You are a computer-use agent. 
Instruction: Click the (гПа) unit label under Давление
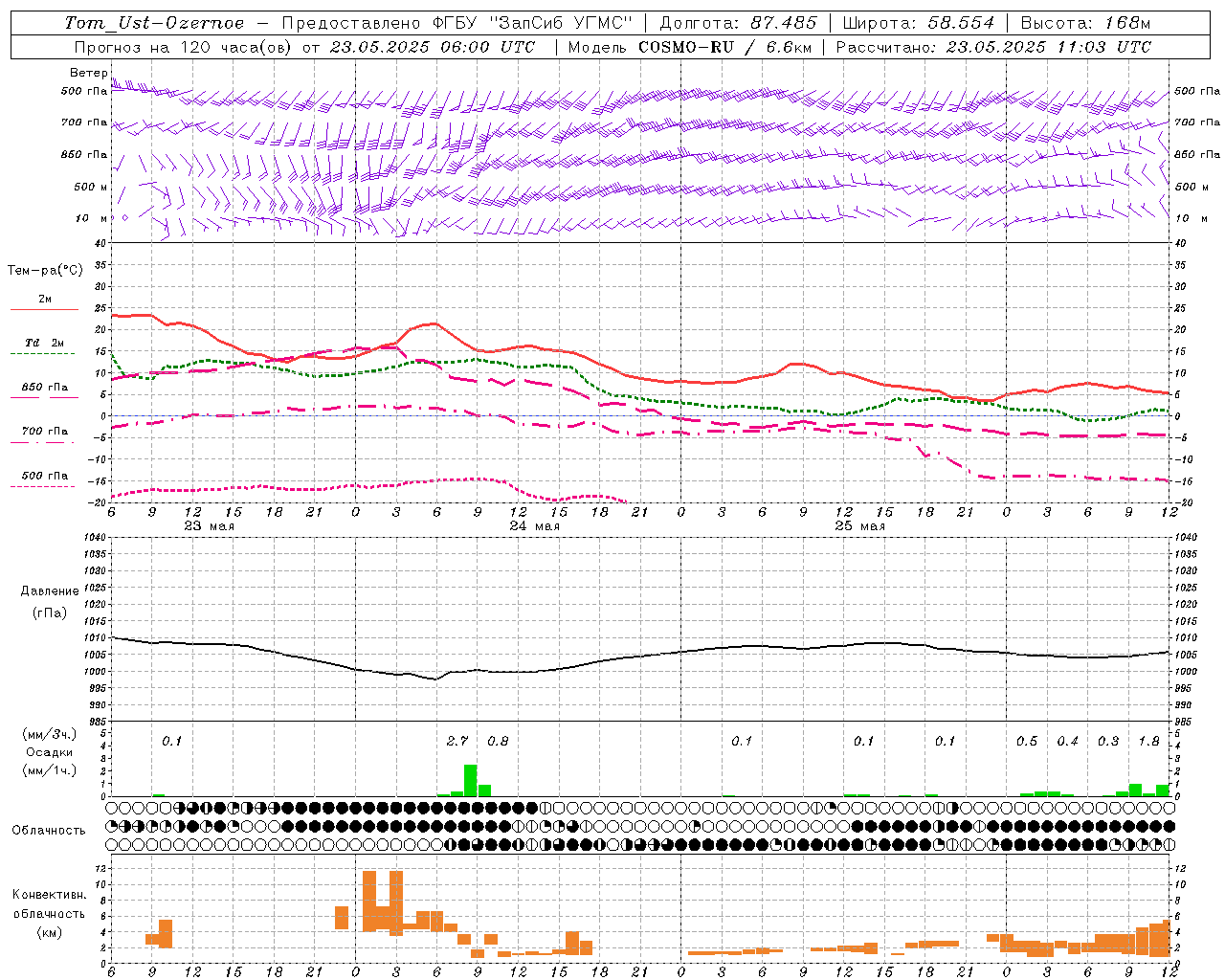(x=50, y=613)
